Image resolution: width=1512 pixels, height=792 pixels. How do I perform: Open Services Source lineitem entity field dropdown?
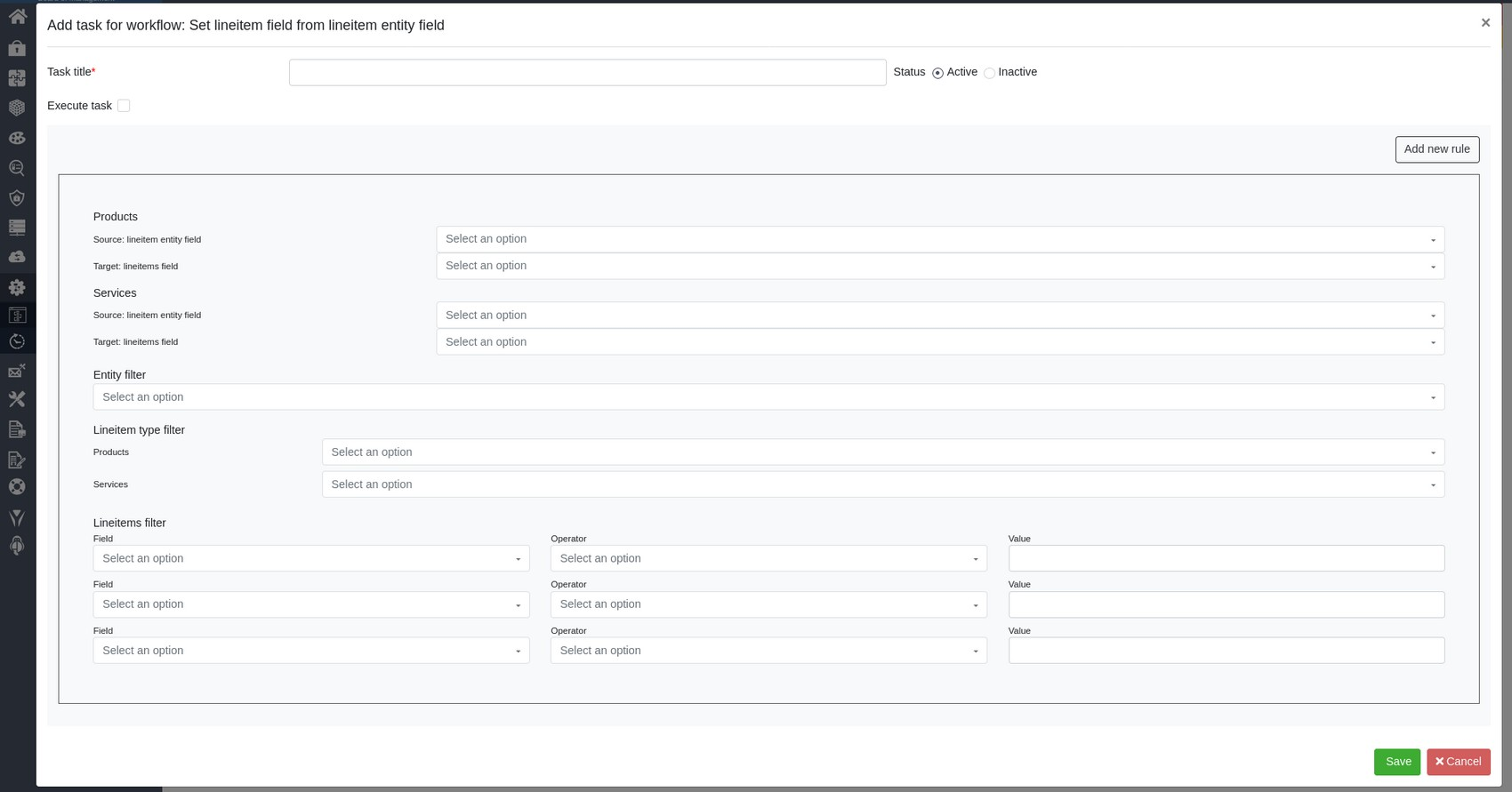[940, 316]
